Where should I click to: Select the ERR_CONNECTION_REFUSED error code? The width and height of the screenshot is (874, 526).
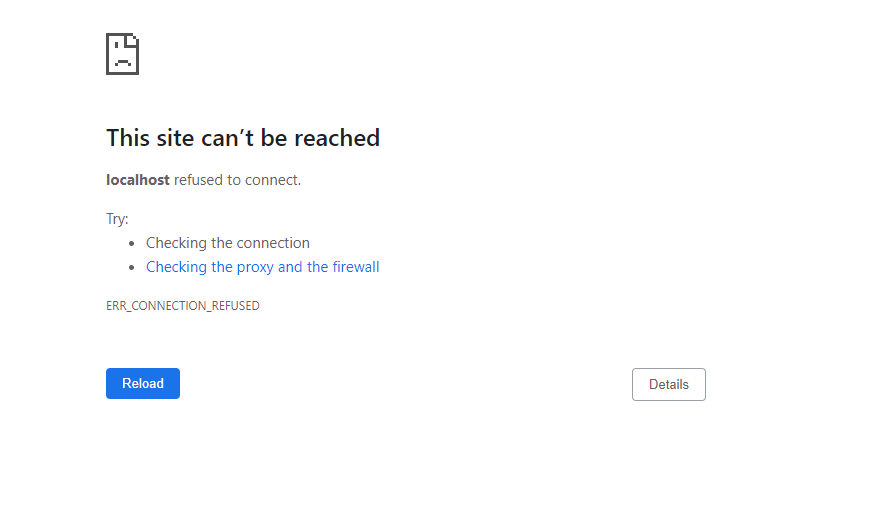click(x=183, y=306)
